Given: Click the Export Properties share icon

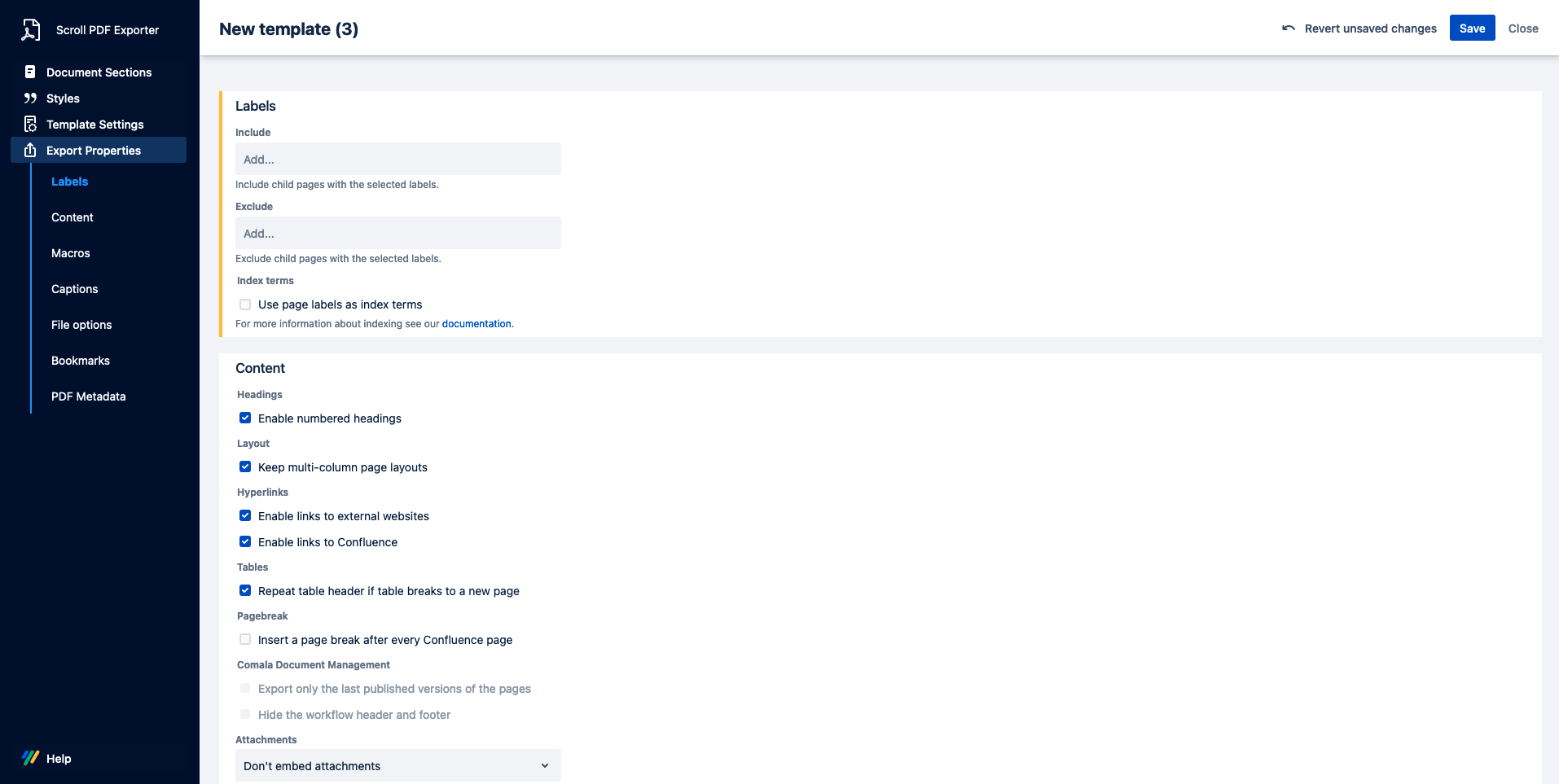Looking at the screenshot, I should pos(30,151).
